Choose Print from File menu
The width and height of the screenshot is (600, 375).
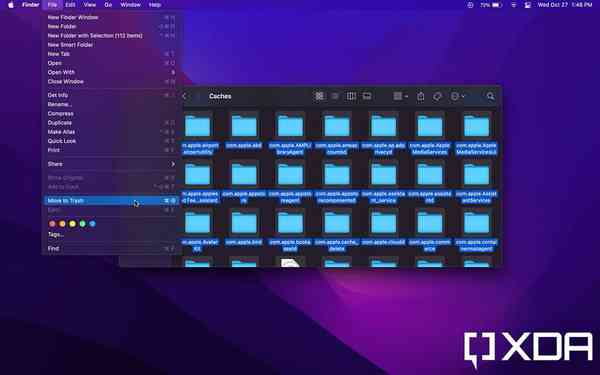coord(111,150)
